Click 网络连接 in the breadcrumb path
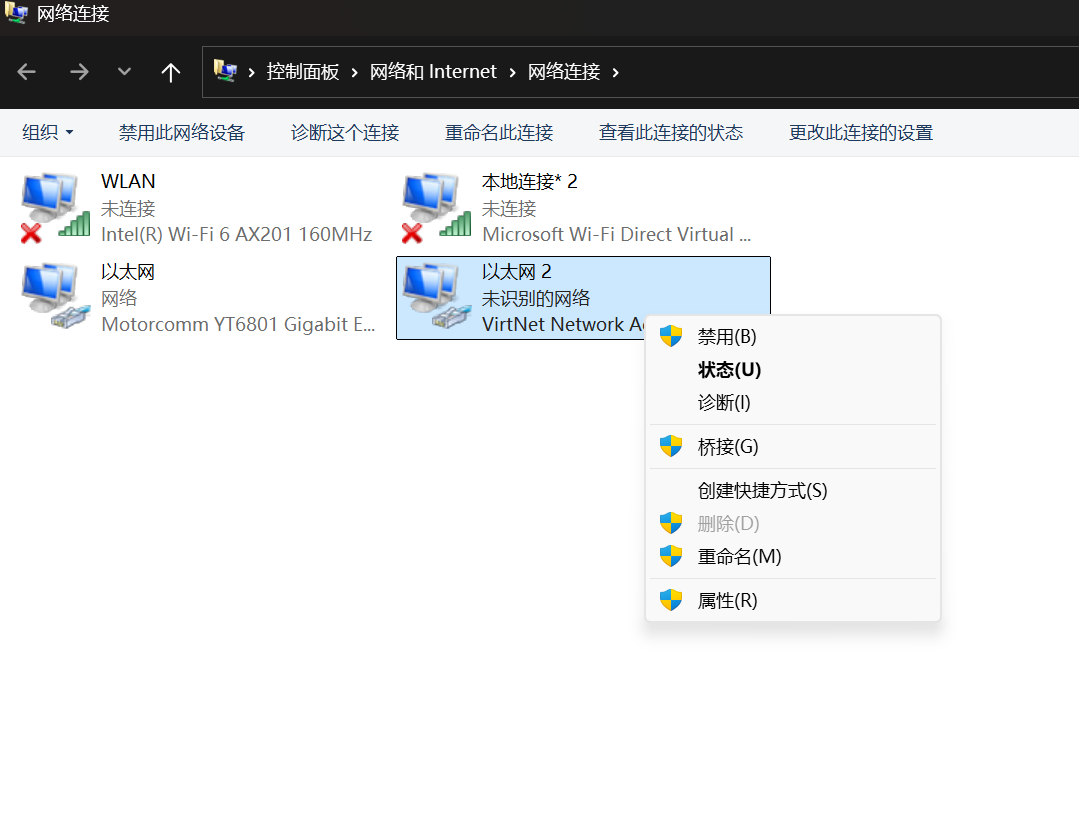The width and height of the screenshot is (1079, 835). [564, 72]
